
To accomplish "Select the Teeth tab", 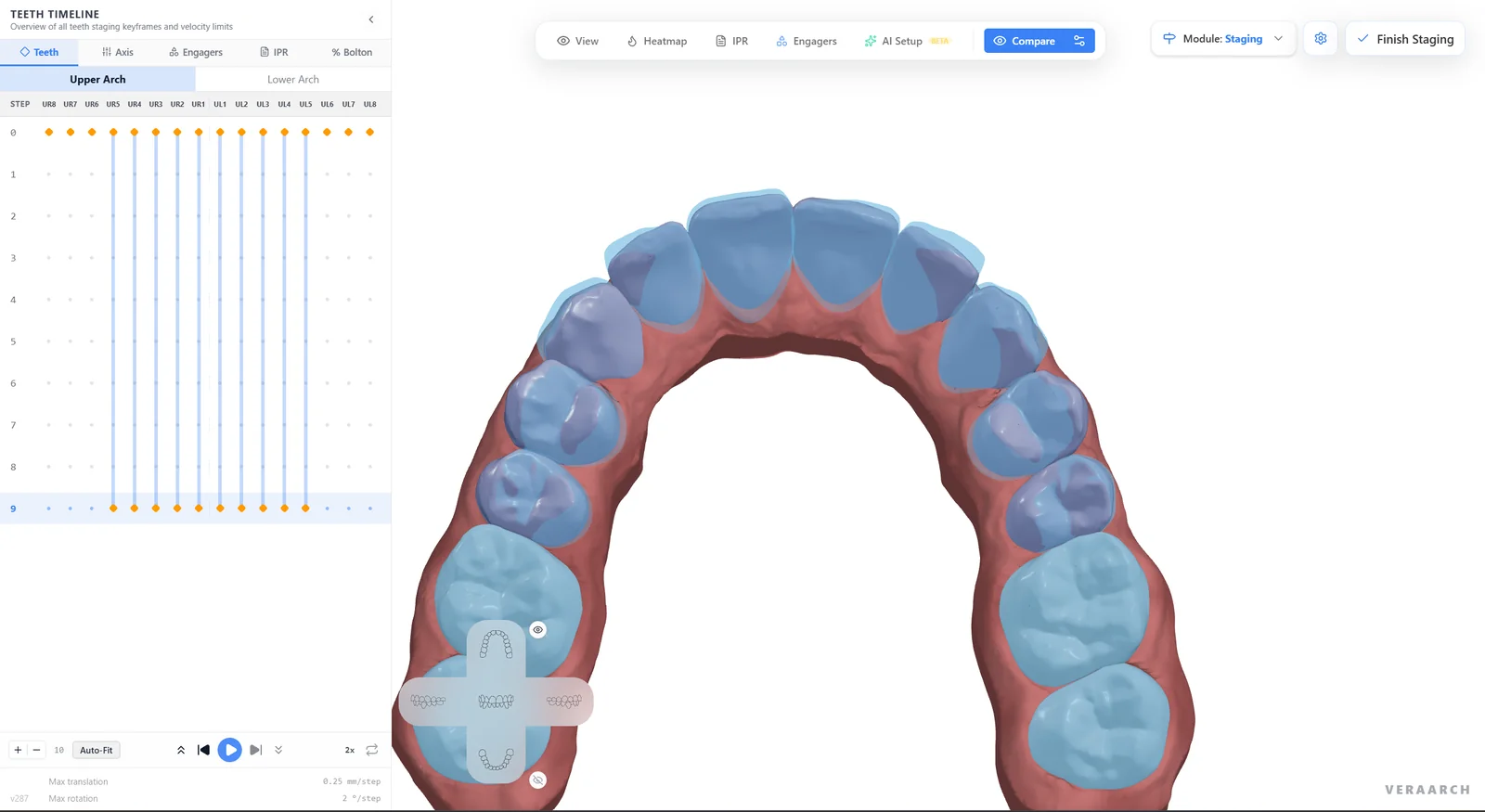I will coord(39,52).
